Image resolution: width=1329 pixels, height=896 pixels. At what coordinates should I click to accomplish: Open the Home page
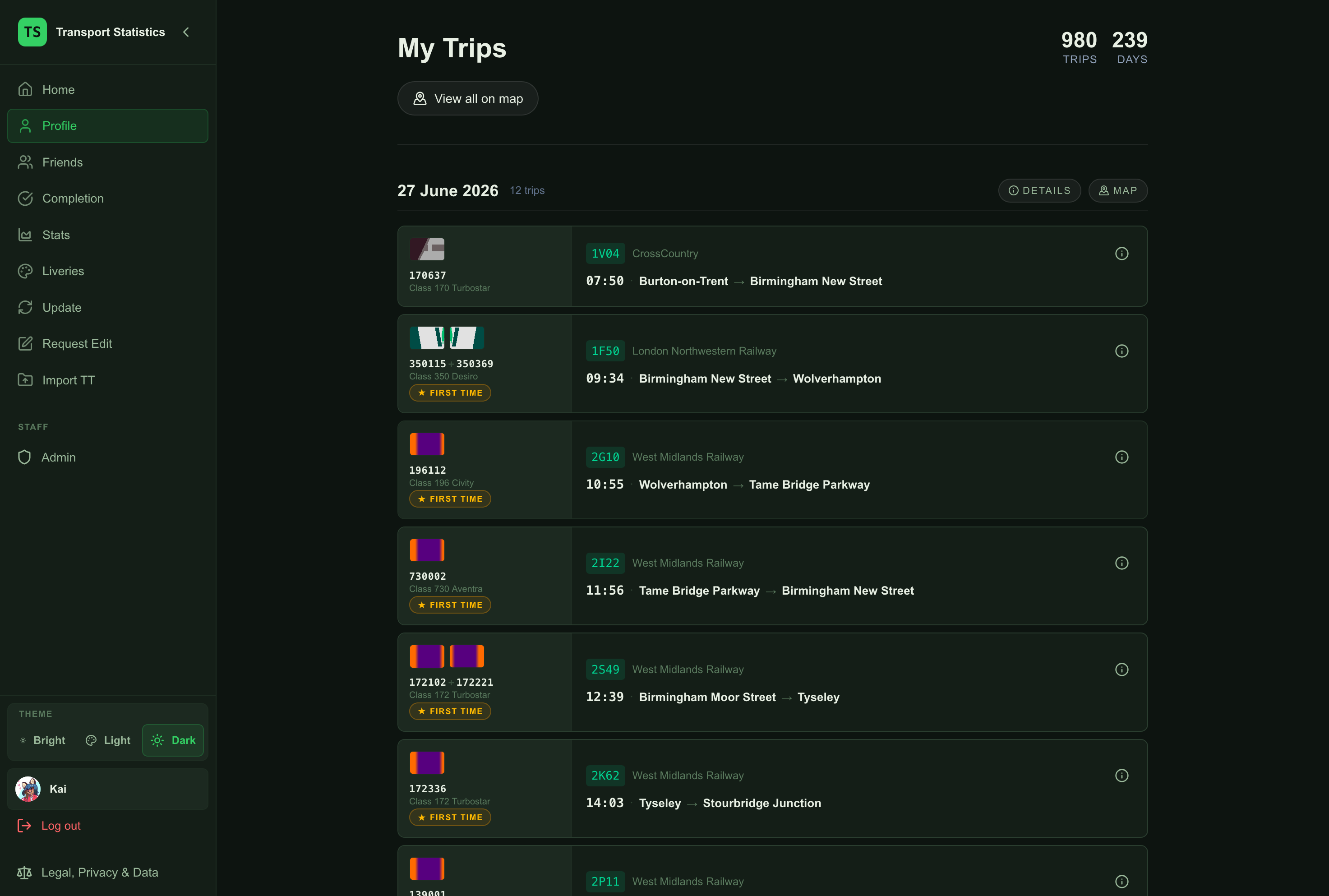pyautogui.click(x=107, y=90)
